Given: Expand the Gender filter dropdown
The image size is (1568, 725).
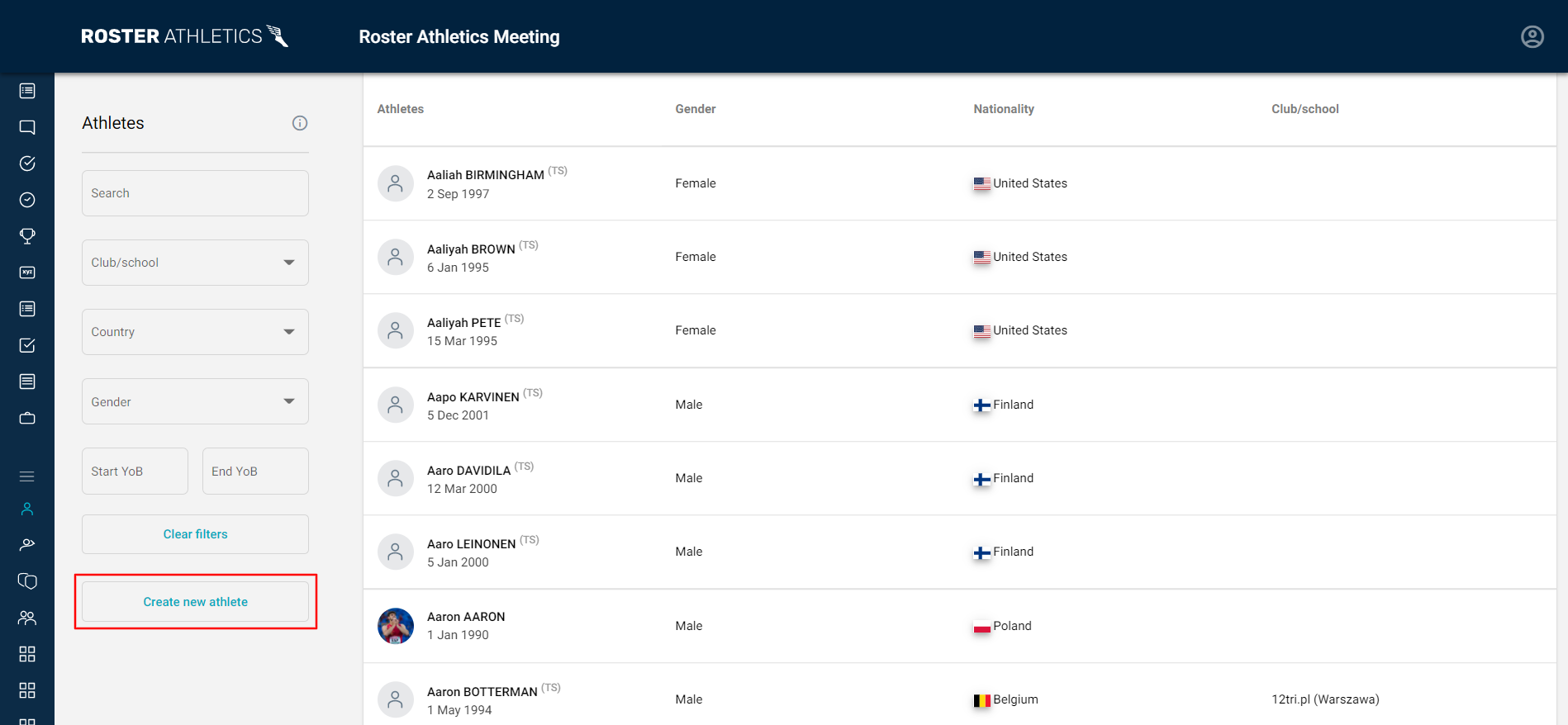Looking at the screenshot, I should 195,401.
